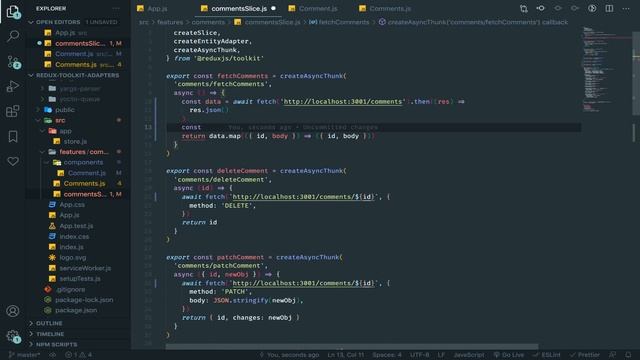Click the master* branch indicator in the status bar

click(24, 355)
